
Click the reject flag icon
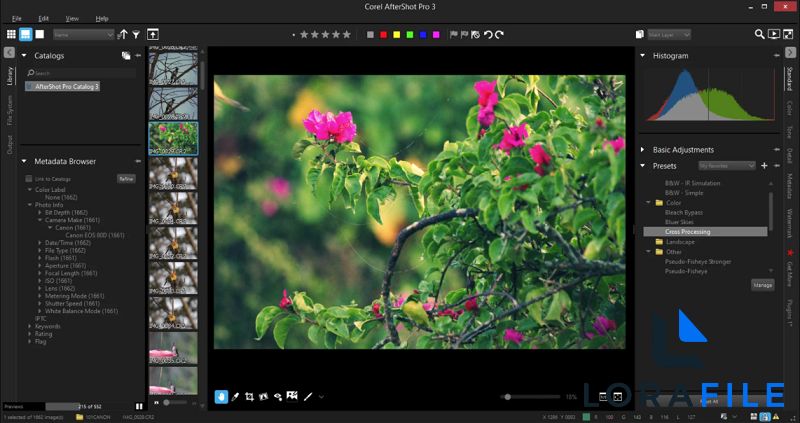coord(464,35)
